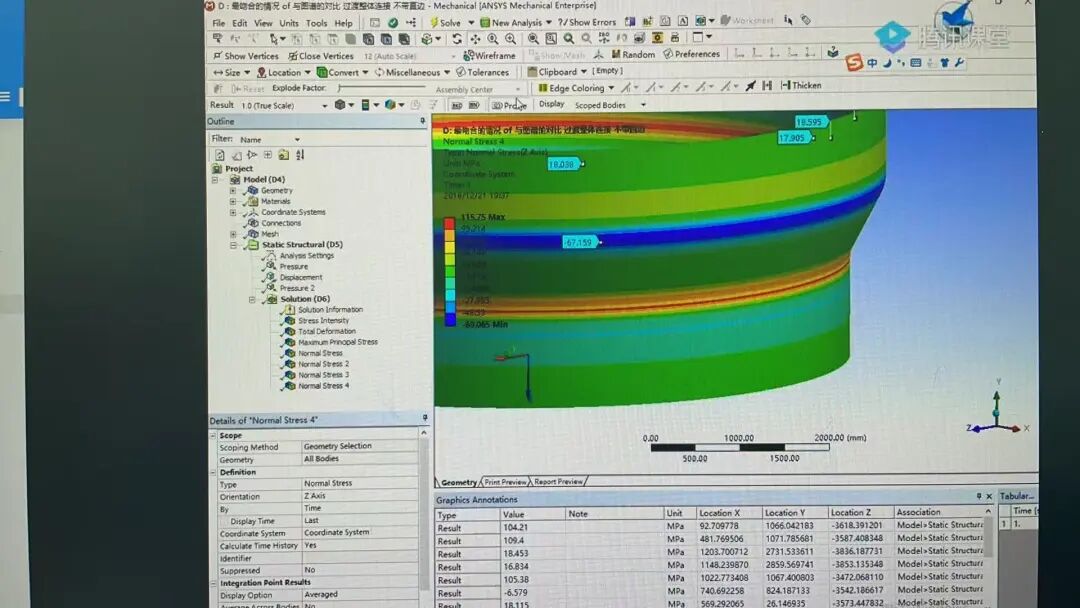The height and width of the screenshot is (608, 1080).
Task: Expand the Coordinate Systems tree node
Action: (233, 213)
